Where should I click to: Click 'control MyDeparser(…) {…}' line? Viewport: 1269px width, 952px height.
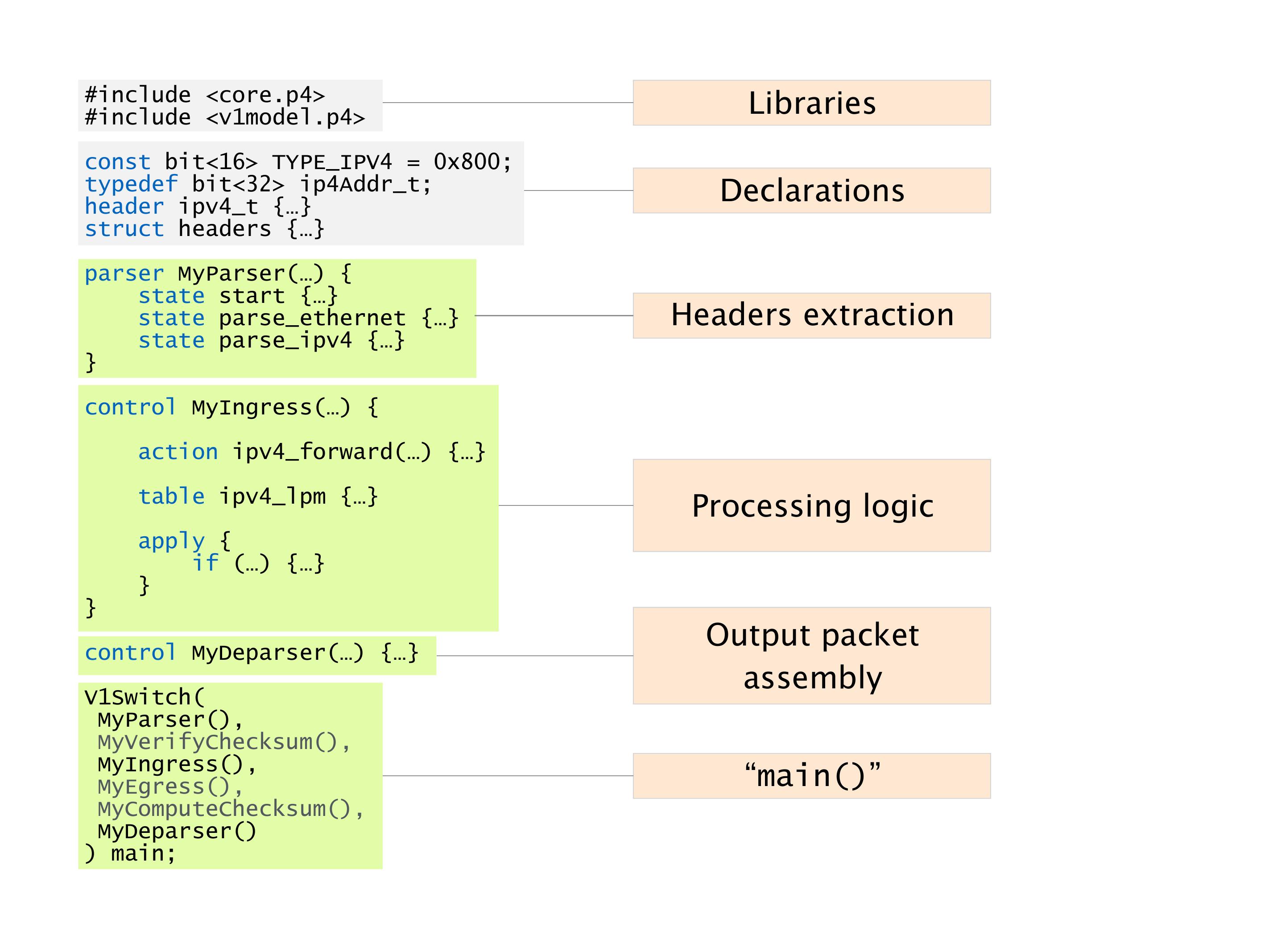click(x=252, y=653)
